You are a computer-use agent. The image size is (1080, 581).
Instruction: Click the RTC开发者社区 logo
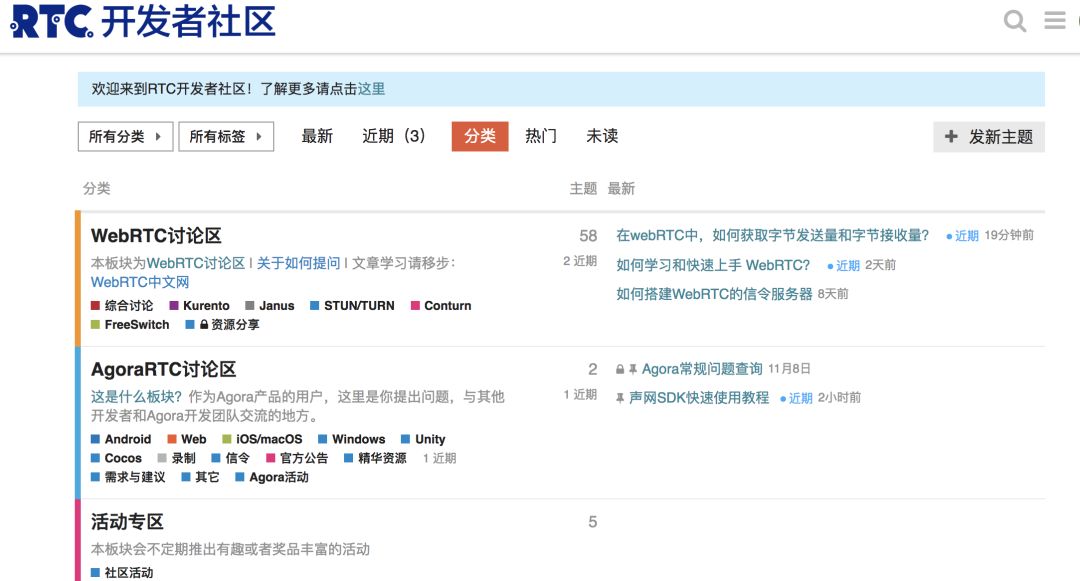143,21
